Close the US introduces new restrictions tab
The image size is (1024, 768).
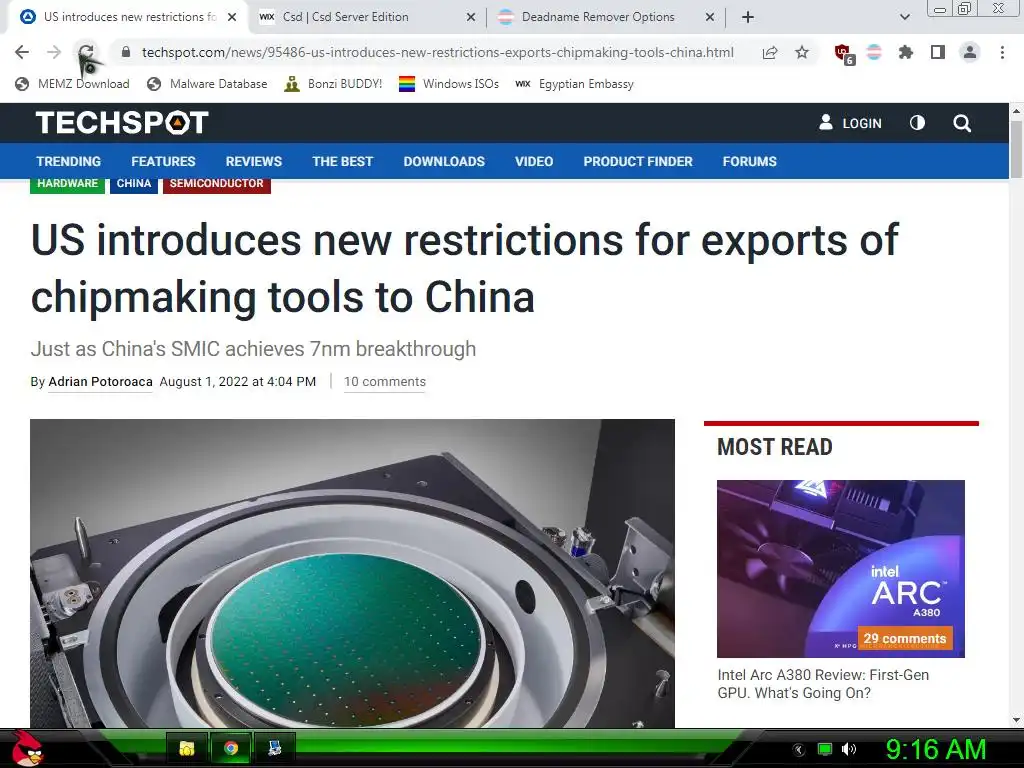(x=232, y=18)
